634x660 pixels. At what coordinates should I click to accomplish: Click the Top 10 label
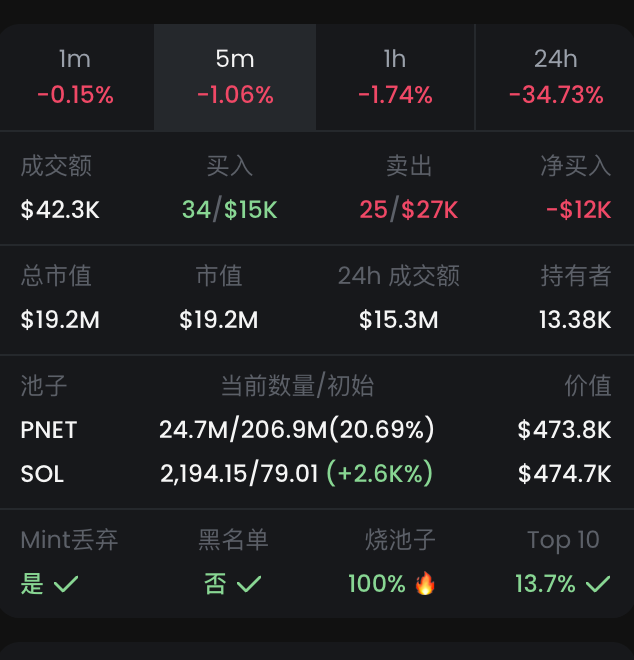pyautogui.click(x=563, y=541)
